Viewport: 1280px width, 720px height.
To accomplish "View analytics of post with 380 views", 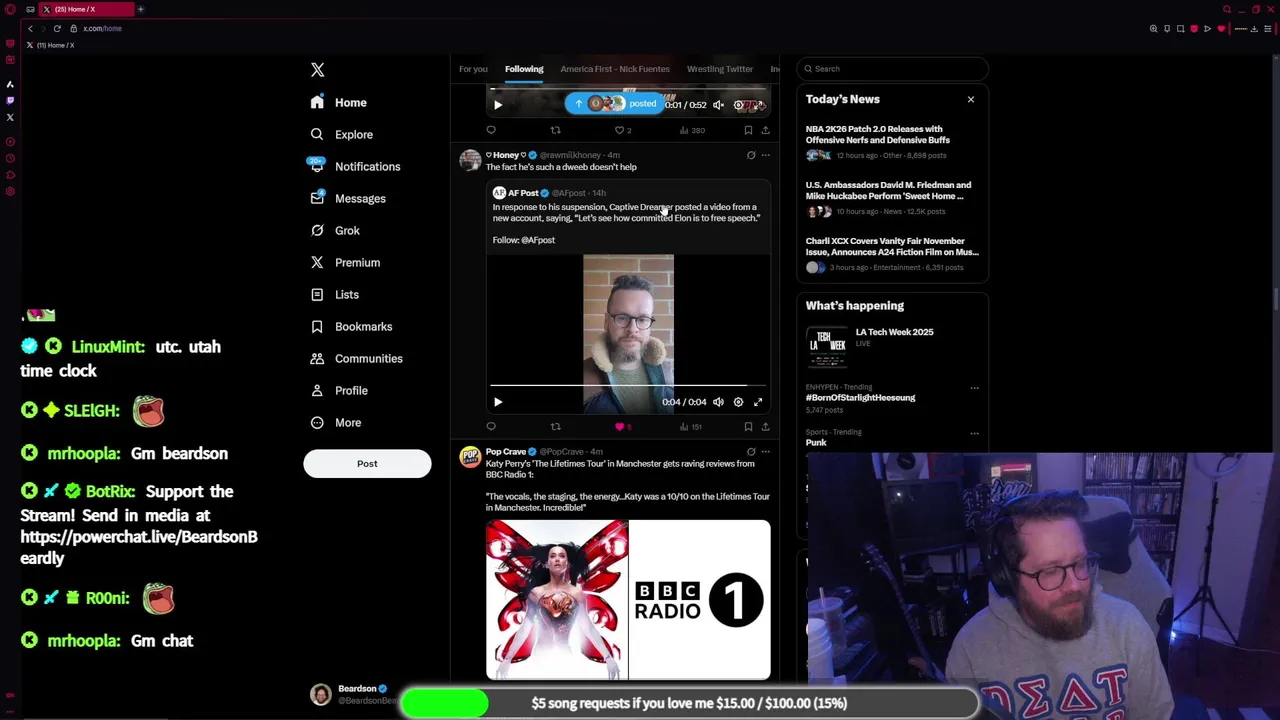I will (692, 130).
